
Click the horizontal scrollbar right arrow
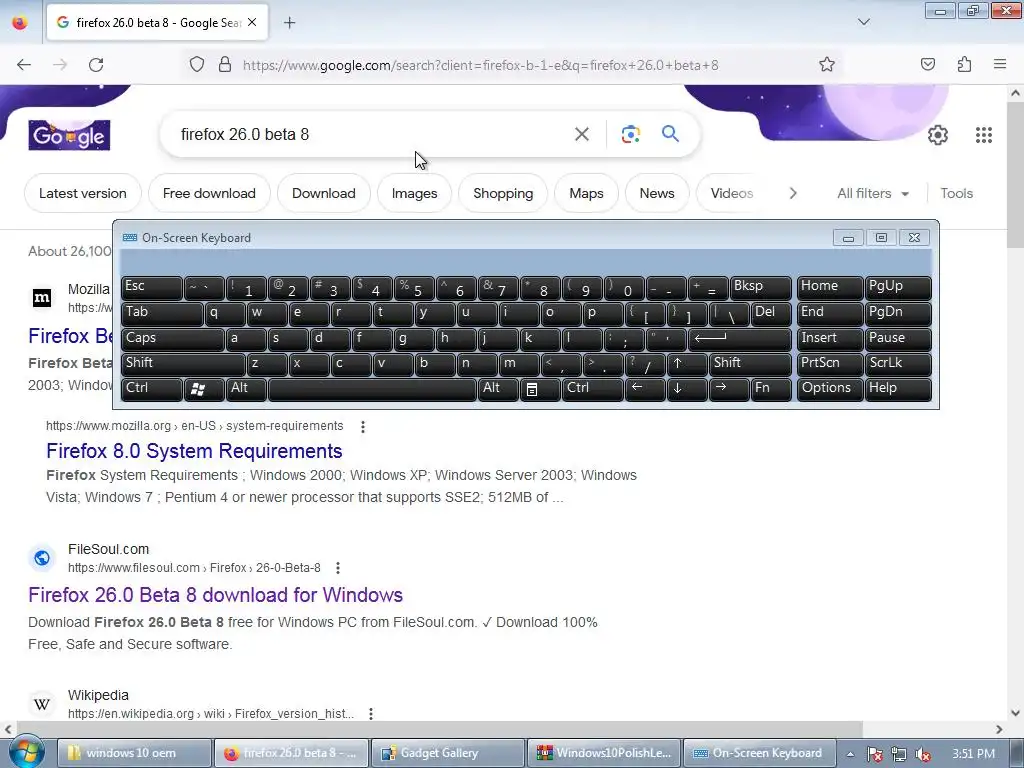[999, 729]
